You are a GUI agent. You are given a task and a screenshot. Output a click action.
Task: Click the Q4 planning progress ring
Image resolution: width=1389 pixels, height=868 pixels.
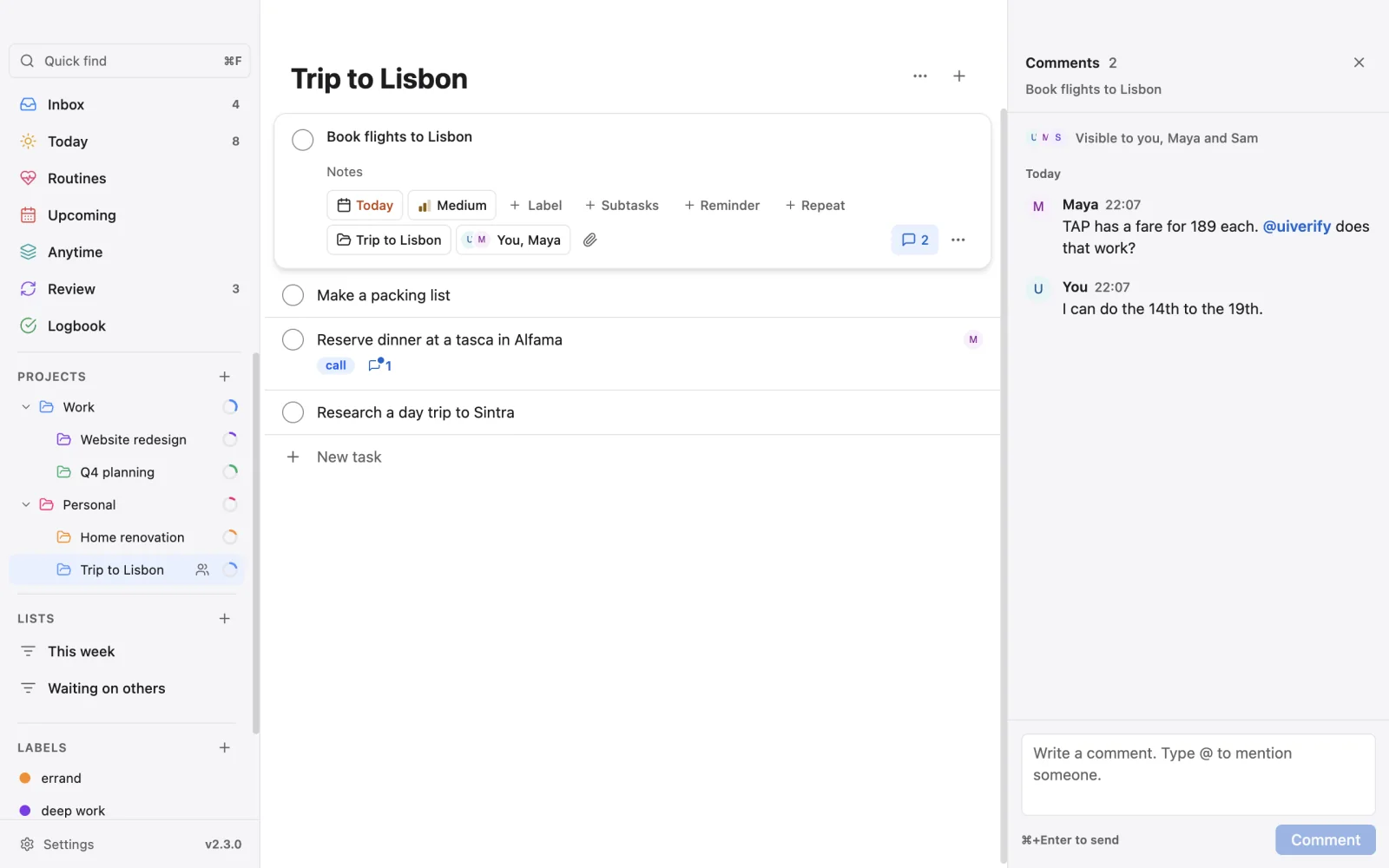click(230, 472)
